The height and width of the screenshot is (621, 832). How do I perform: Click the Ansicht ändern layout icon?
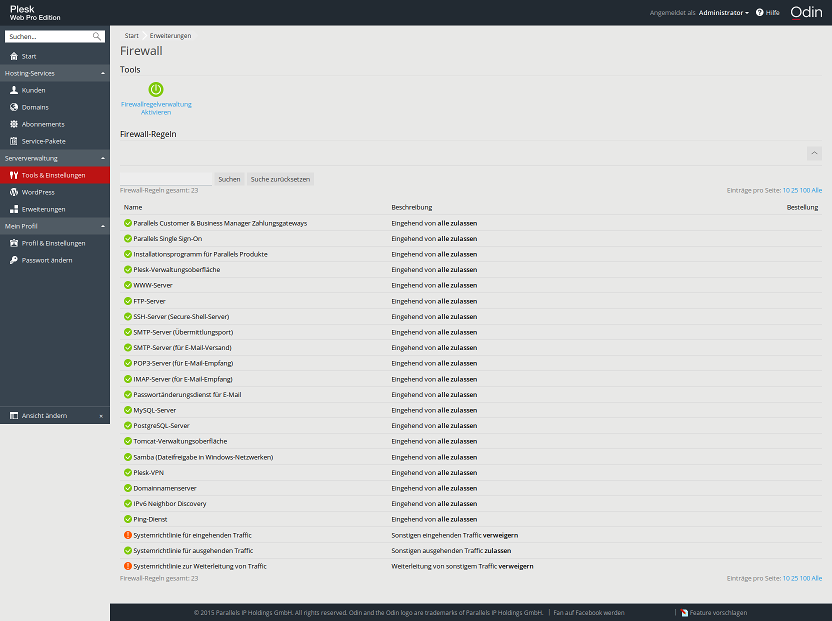14,416
